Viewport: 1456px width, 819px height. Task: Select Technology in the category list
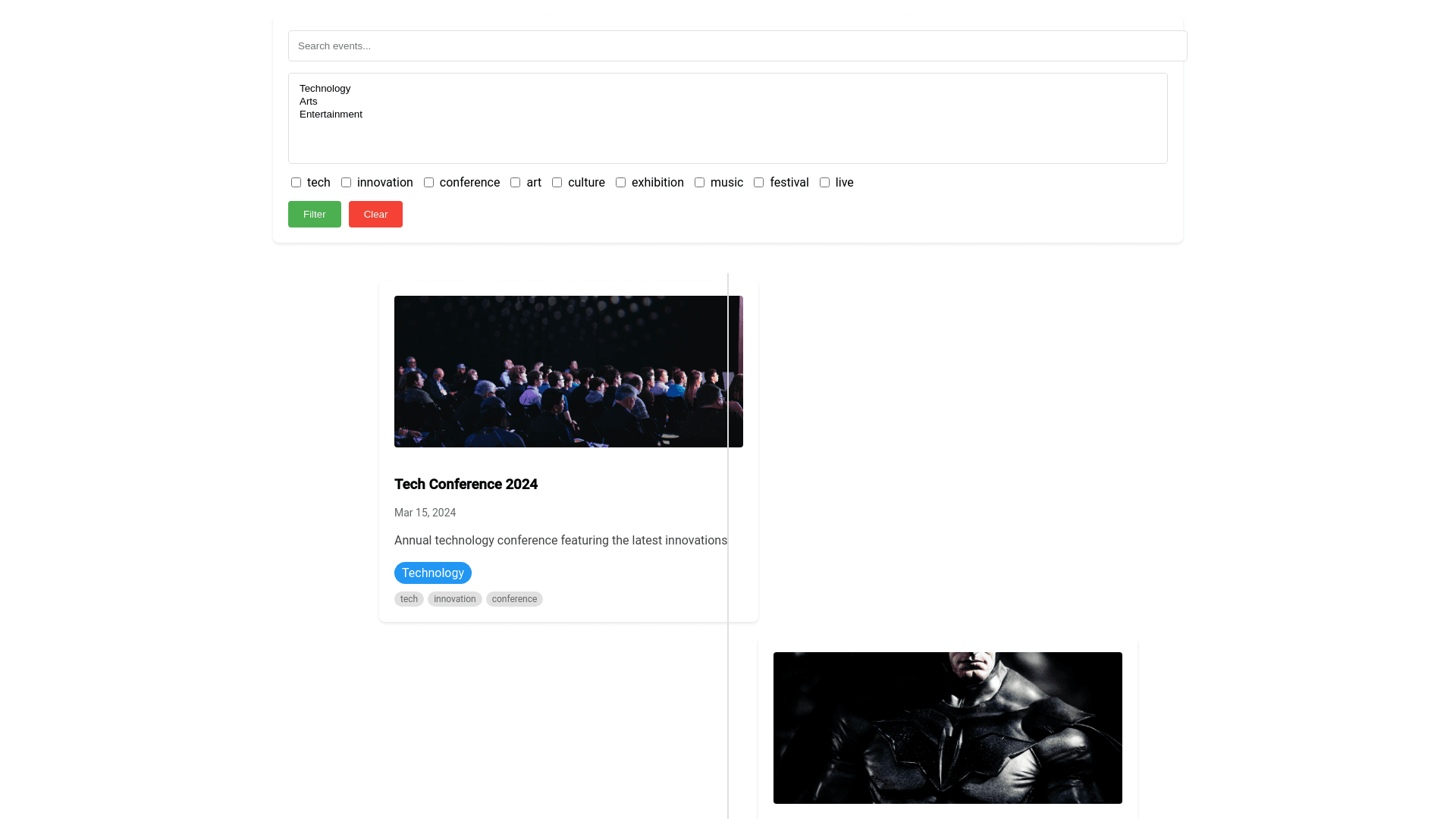tap(325, 89)
